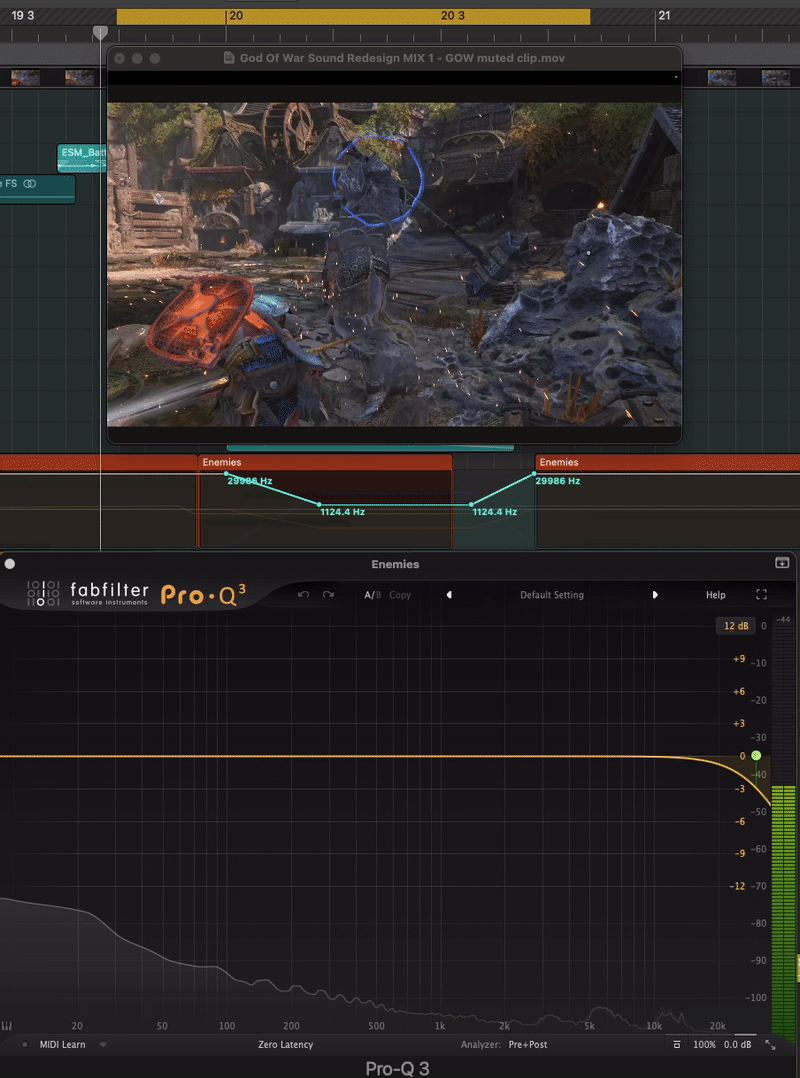The height and width of the screenshot is (1078, 800).
Task: Click the fabfilter logo icon
Action: 43,593
